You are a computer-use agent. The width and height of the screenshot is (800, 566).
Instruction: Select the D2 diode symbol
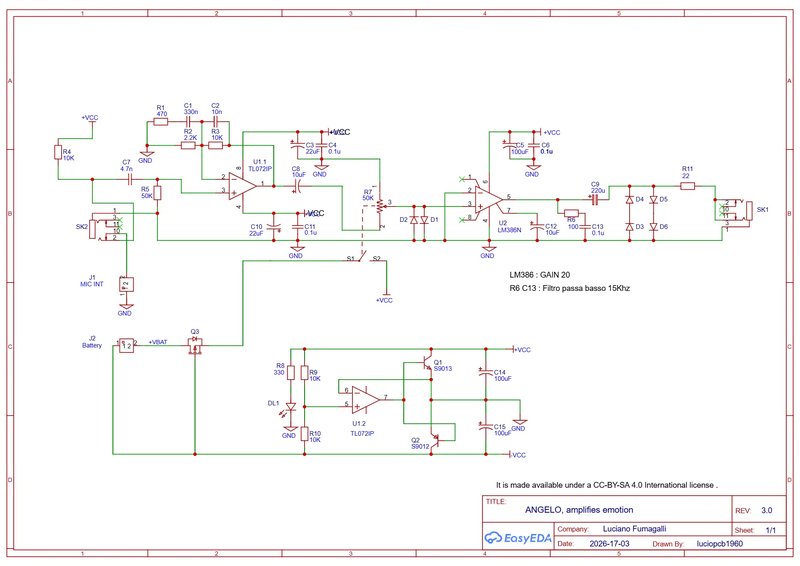[x=414, y=220]
